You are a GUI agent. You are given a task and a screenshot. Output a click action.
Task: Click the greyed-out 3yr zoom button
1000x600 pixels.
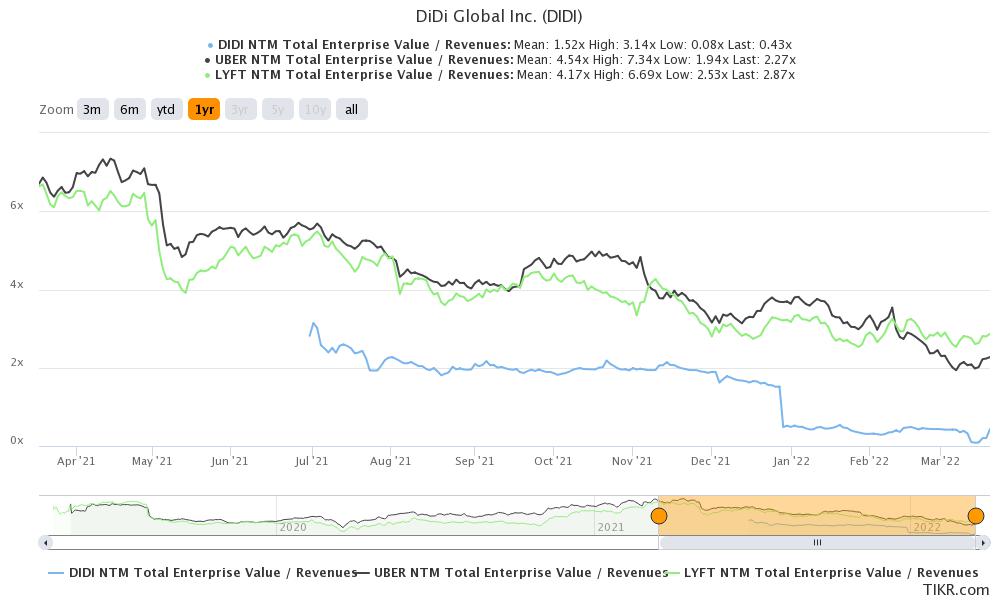[240, 110]
